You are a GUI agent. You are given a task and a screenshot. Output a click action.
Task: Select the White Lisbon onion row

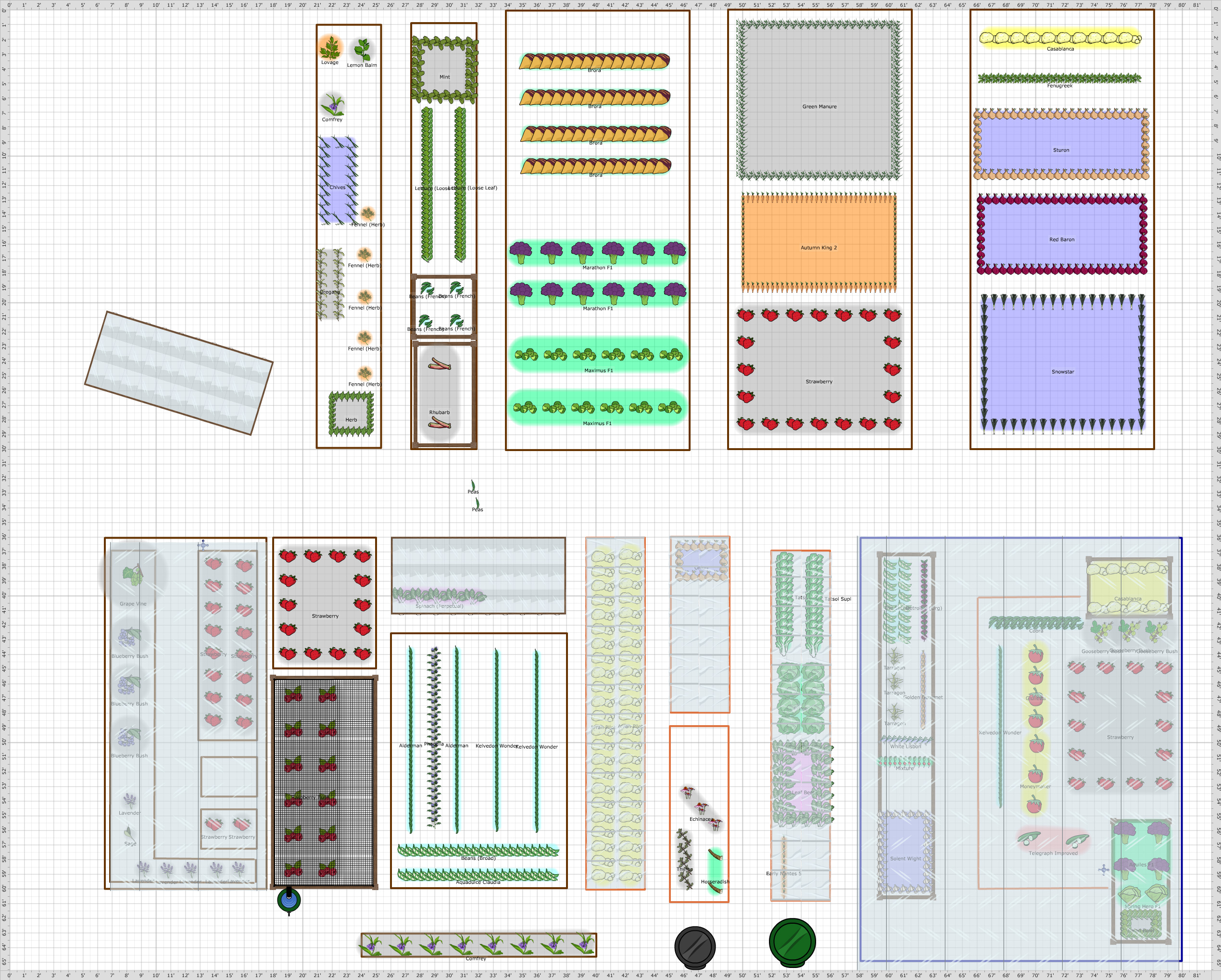(906, 740)
